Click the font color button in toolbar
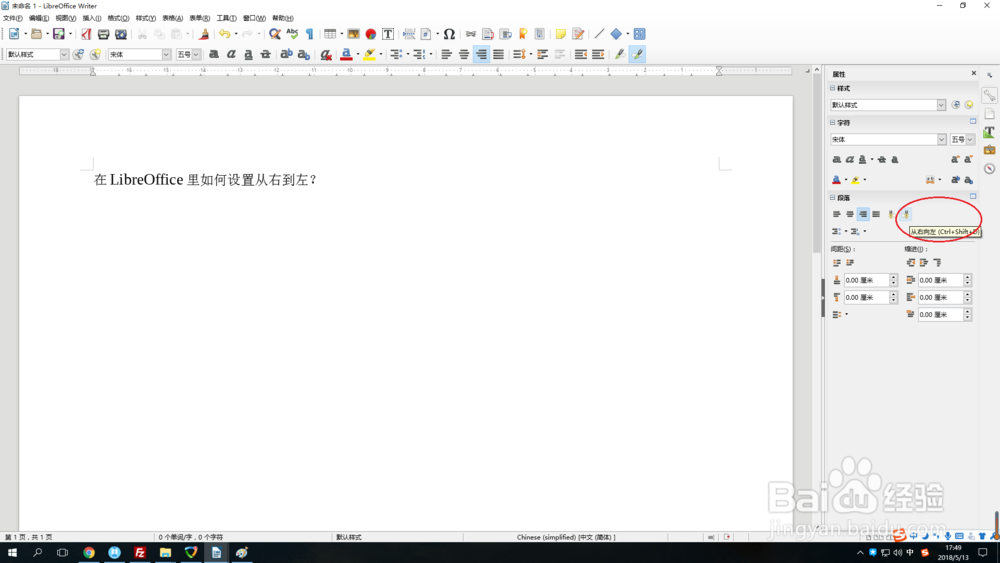1000x563 pixels. click(x=346, y=54)
